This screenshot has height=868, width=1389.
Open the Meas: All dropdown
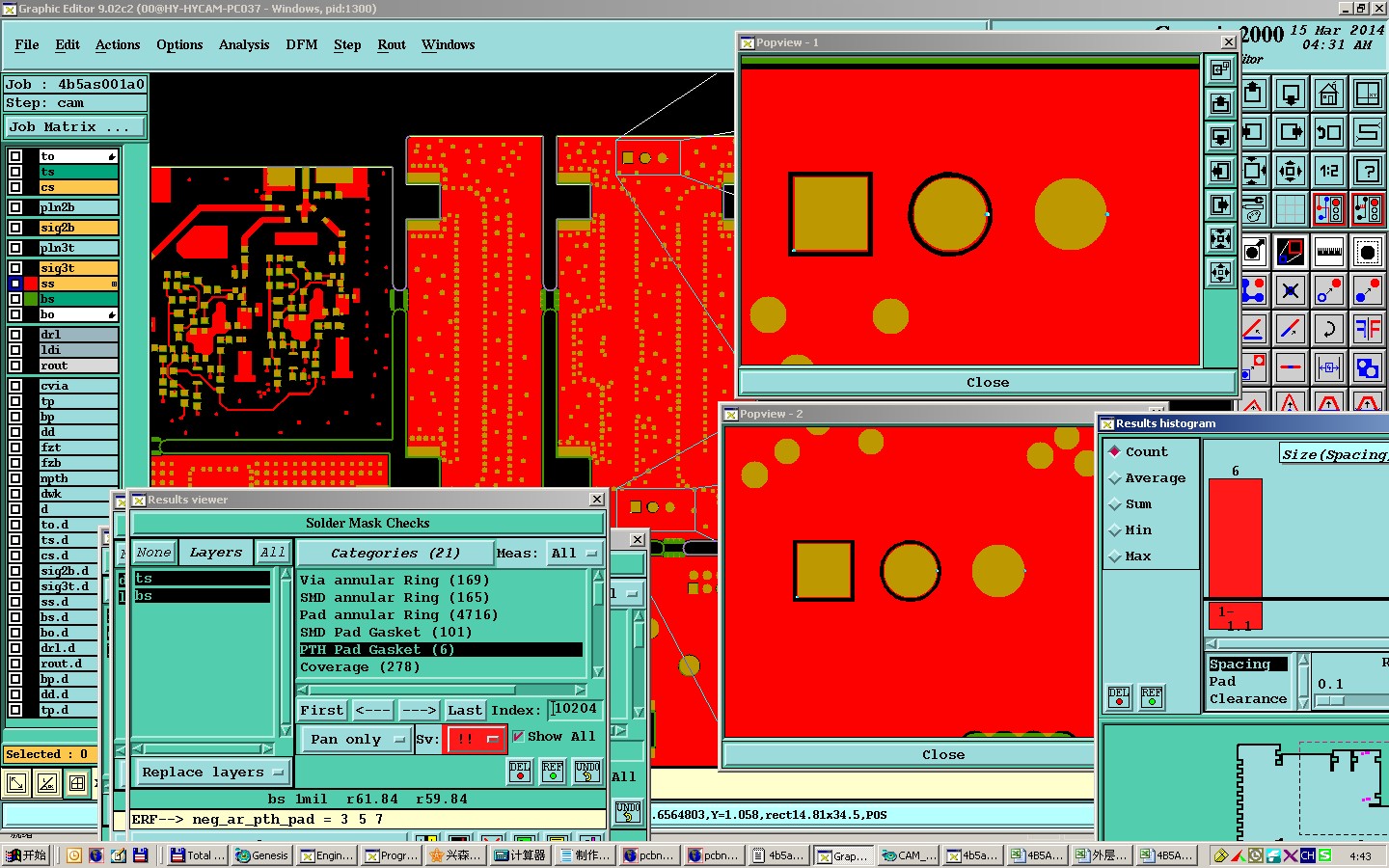(x=574, y=553)
